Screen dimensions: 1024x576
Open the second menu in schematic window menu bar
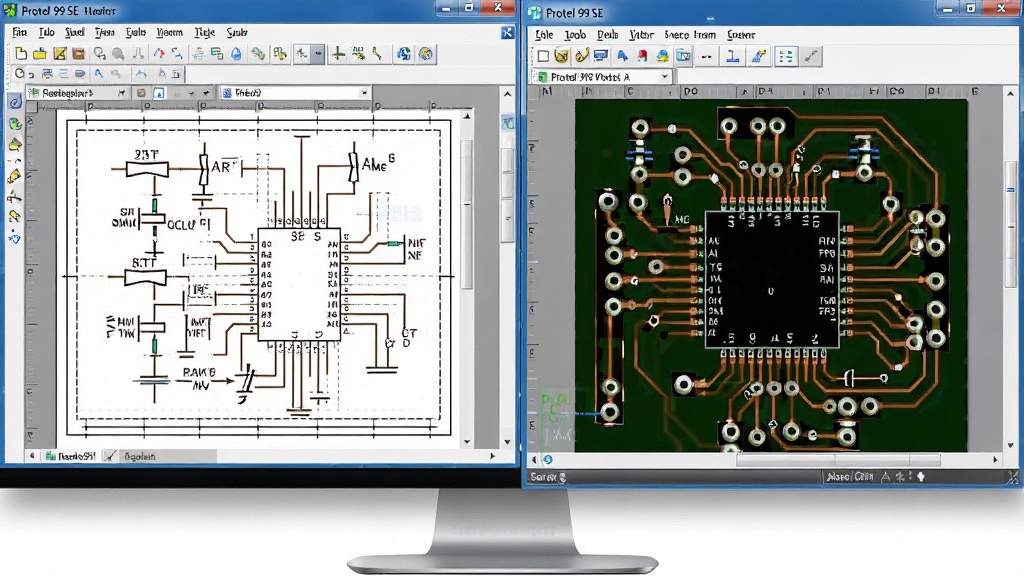(x=46, y=32)
